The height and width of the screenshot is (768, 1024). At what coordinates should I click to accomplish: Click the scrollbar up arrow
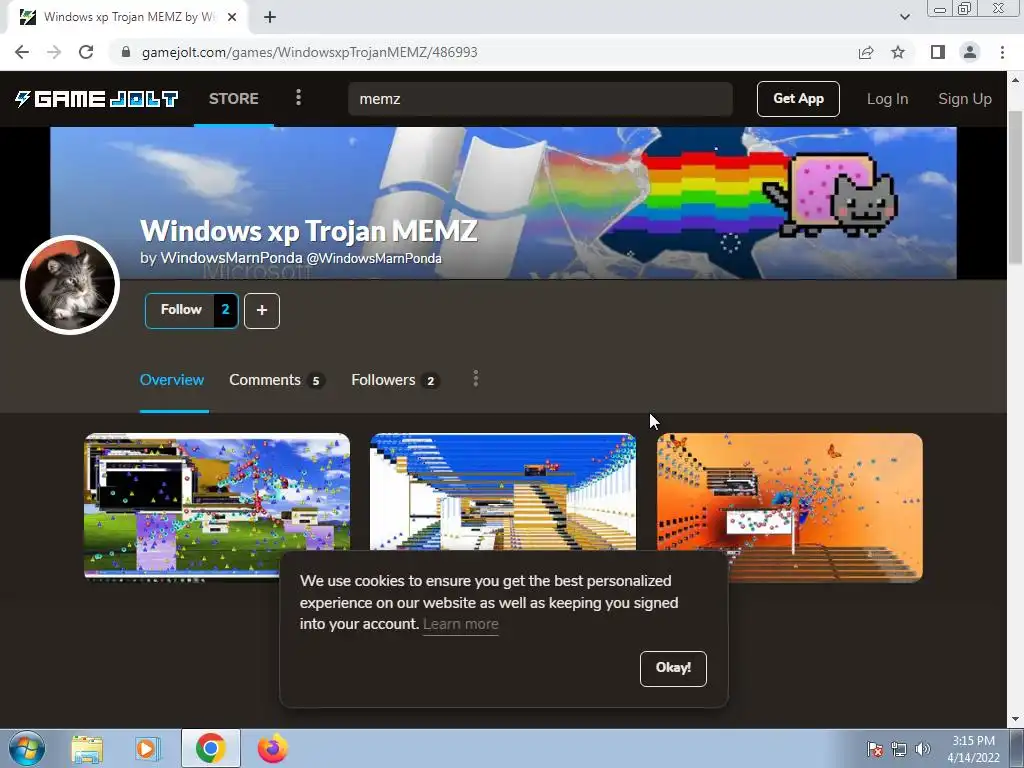point(1015,80)
